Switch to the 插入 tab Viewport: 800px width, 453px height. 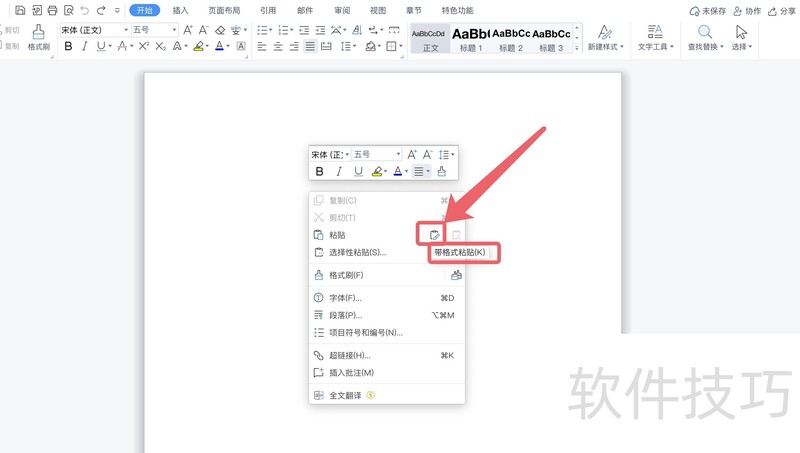(181, 10)
